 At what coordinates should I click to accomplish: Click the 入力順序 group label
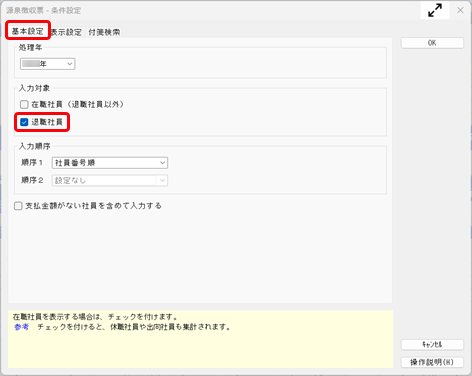34,146
